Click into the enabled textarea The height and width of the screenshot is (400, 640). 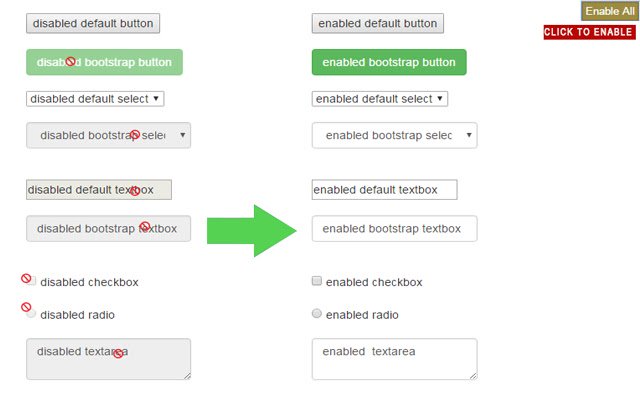[395, 359]
